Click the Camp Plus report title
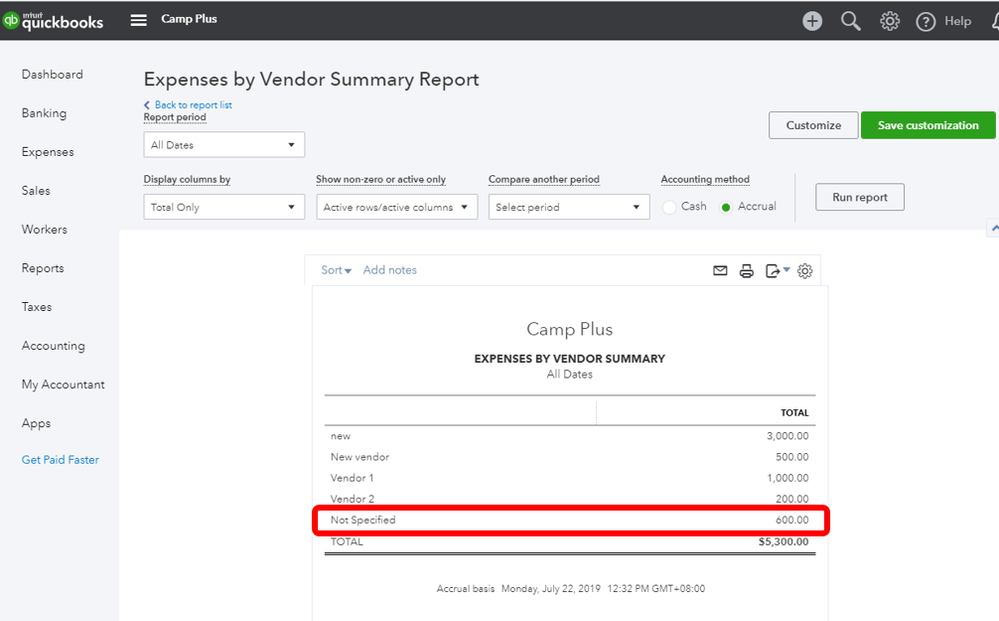 click(x=570, y=329)
